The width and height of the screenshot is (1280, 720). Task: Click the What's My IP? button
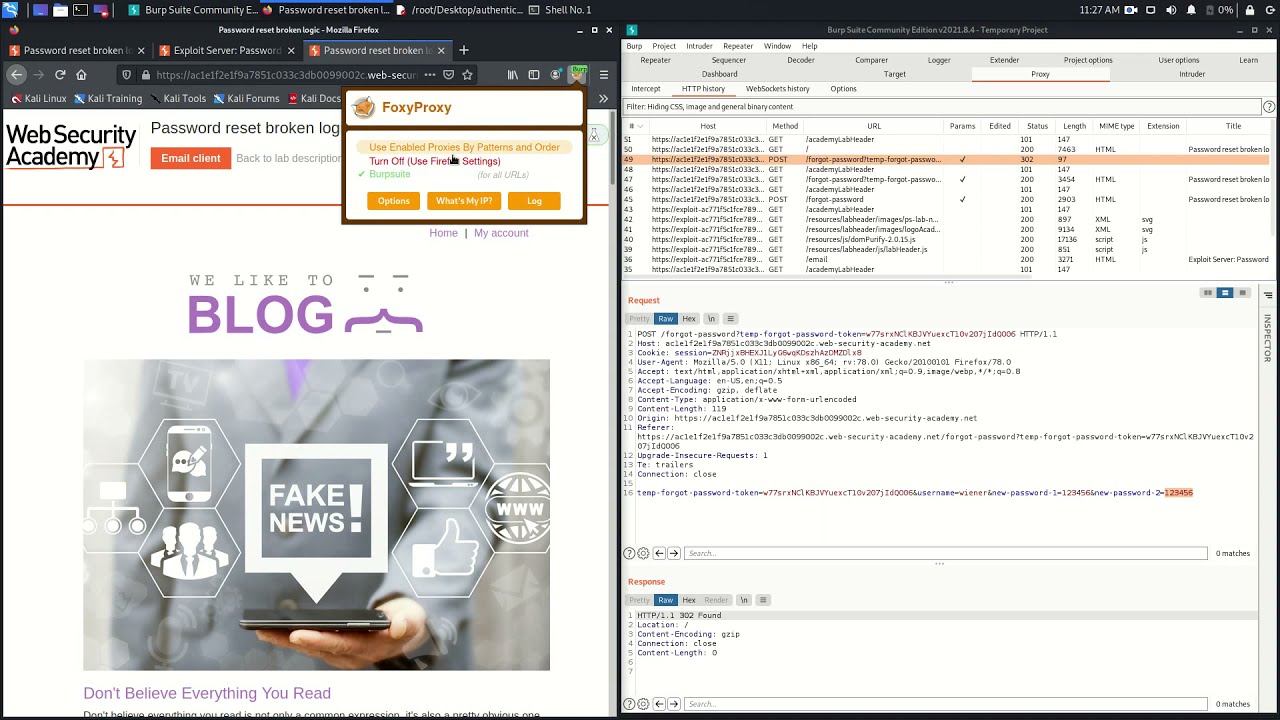pyautogui.click(x=464, y=201)
